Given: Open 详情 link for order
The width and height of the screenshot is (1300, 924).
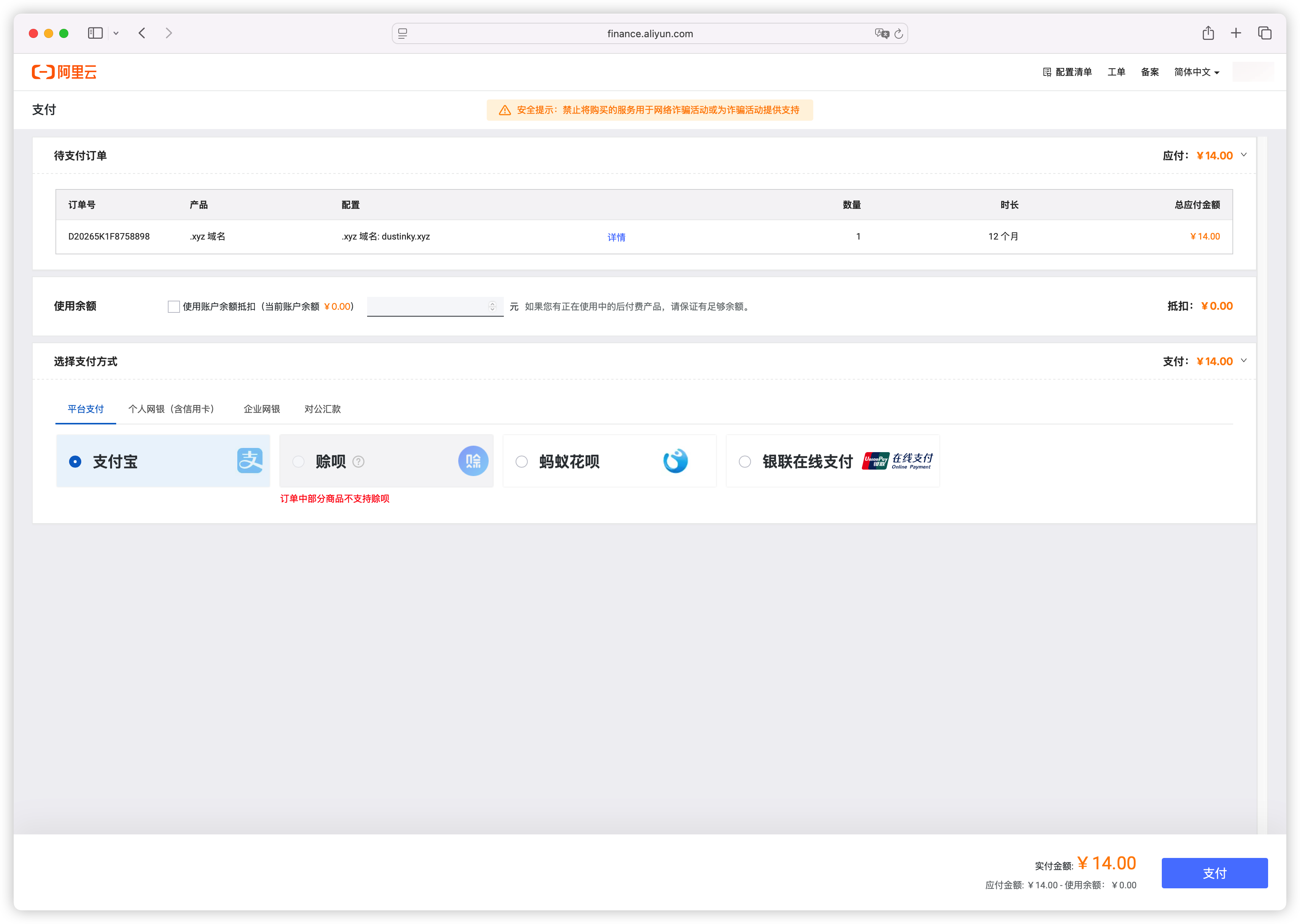Looking at the screenshot, I should (616, 237).
